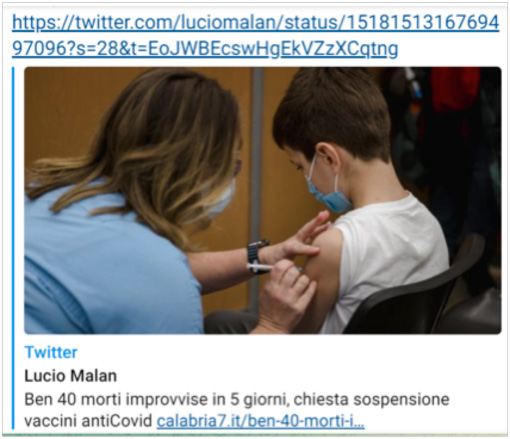Click the second URL line starting with 97096?s=28

tap(205, 49)
